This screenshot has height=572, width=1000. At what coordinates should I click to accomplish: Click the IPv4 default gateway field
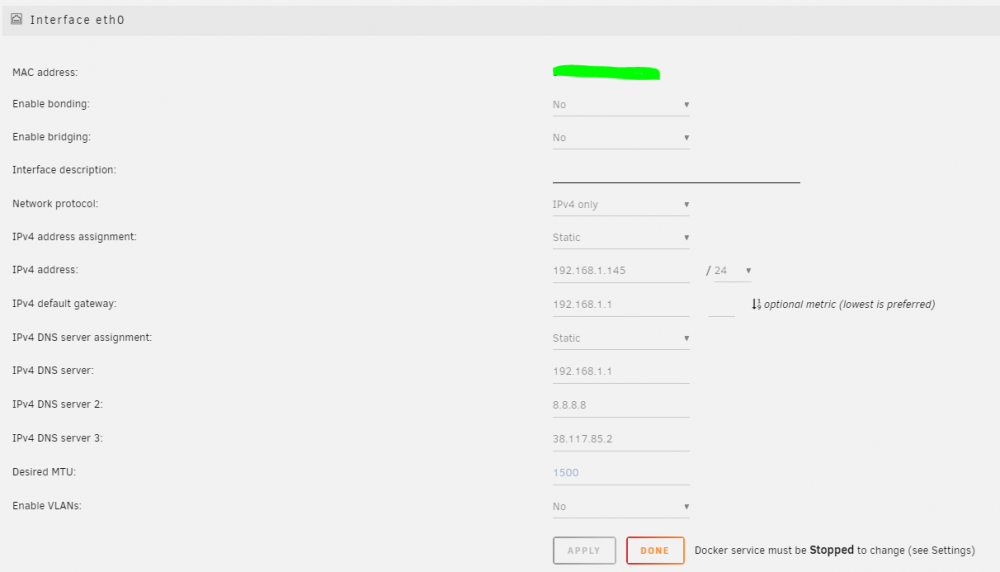621,305
